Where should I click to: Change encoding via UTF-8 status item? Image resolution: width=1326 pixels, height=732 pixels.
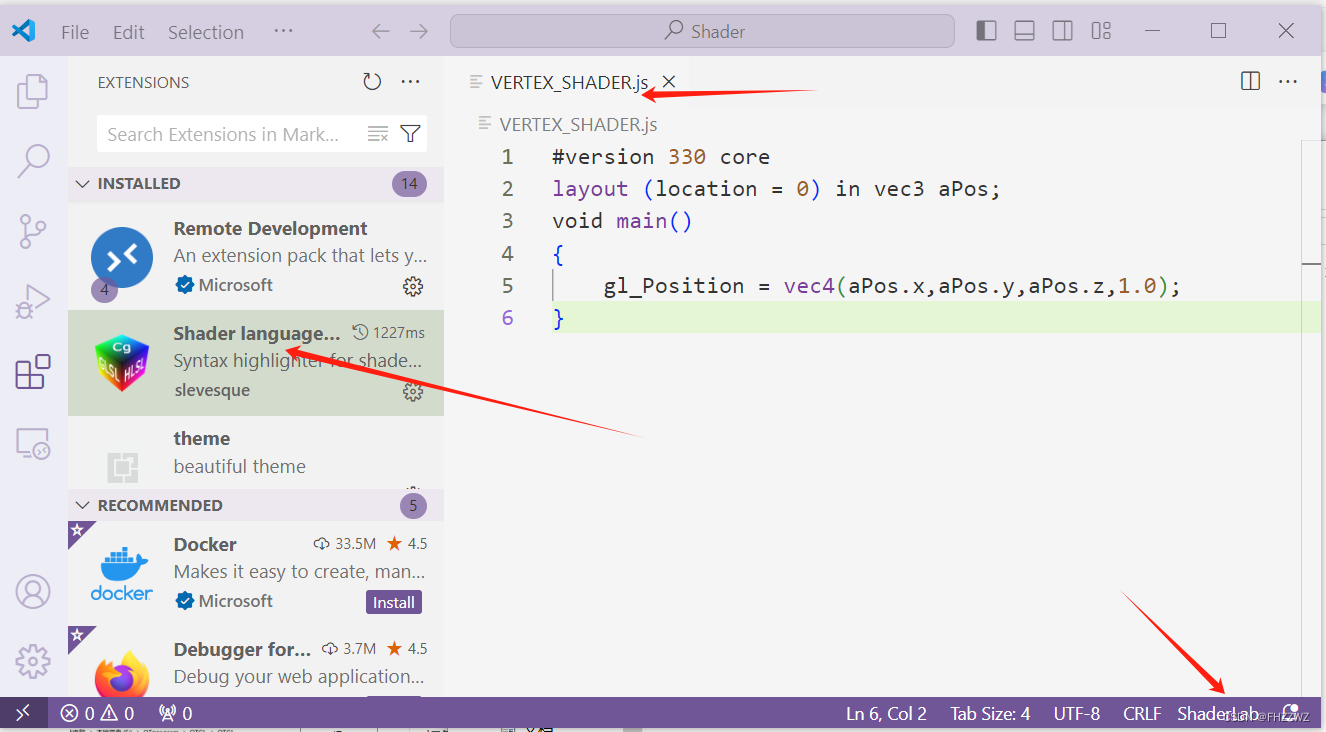[x=1077, y=713]
